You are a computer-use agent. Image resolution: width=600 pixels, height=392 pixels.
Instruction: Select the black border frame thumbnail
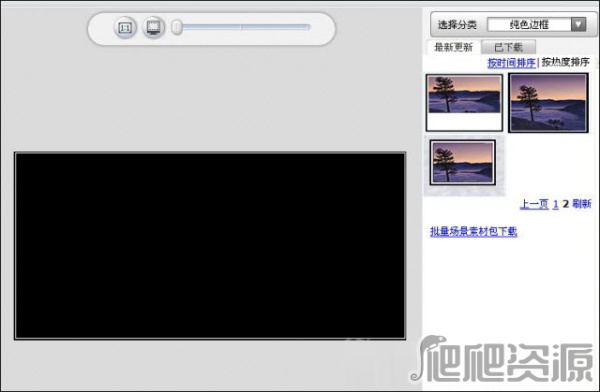pos(548,103)
